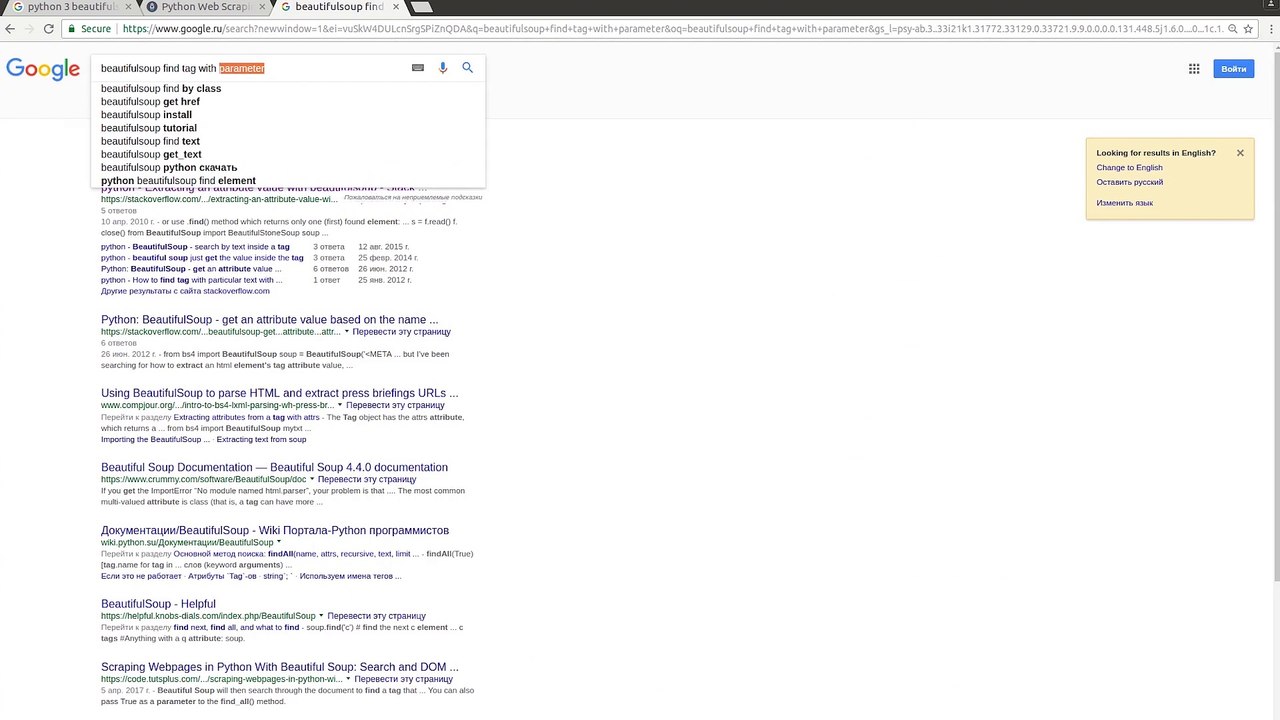Choose suggestion 'beautifulsoup get href'
Screen dimensions: 1280x720
click(x=288, y=102)
